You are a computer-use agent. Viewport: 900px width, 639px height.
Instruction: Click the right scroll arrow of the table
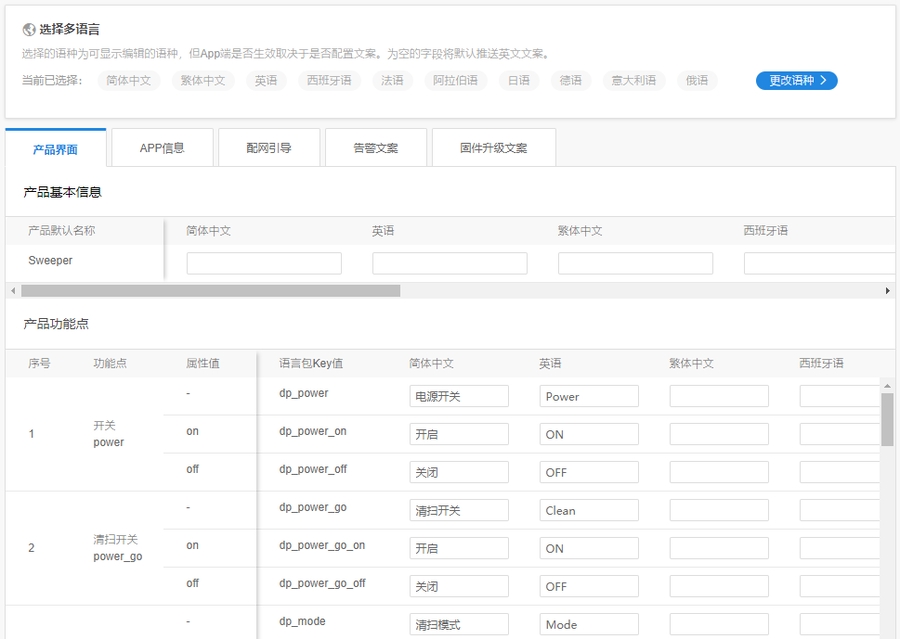(x=888, y=291)
